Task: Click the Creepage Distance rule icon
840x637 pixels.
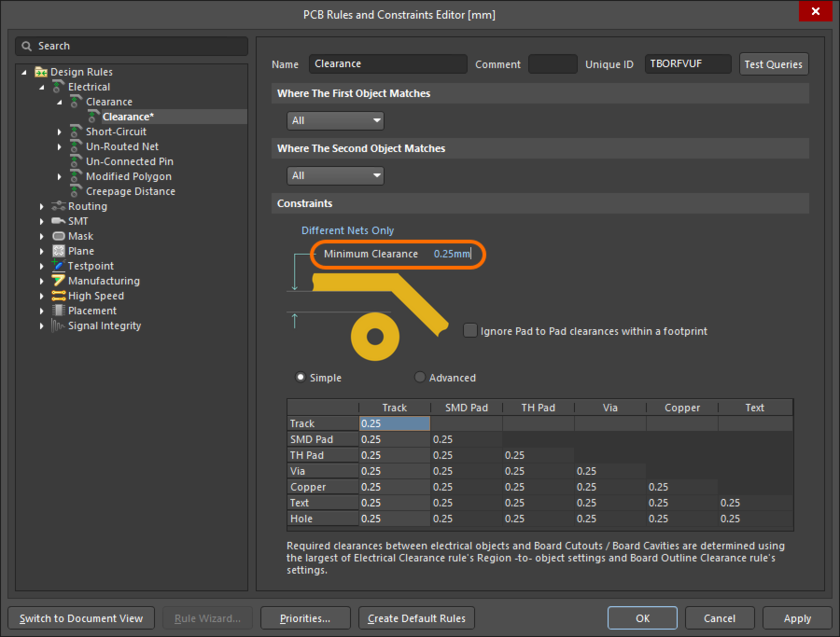Action: click(x=74, y=191)
